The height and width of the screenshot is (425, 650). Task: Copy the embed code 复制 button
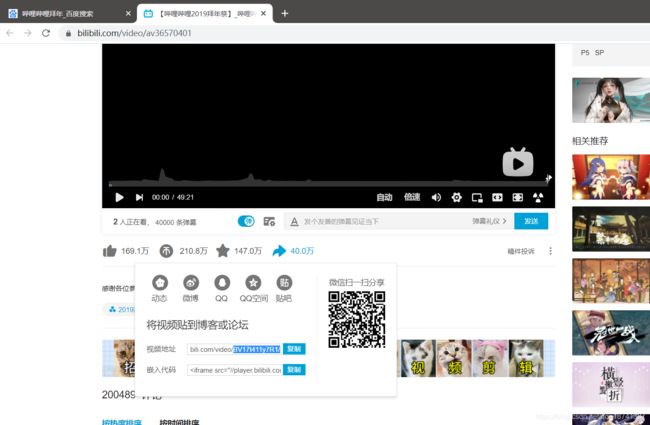click(x=294, y=370)
